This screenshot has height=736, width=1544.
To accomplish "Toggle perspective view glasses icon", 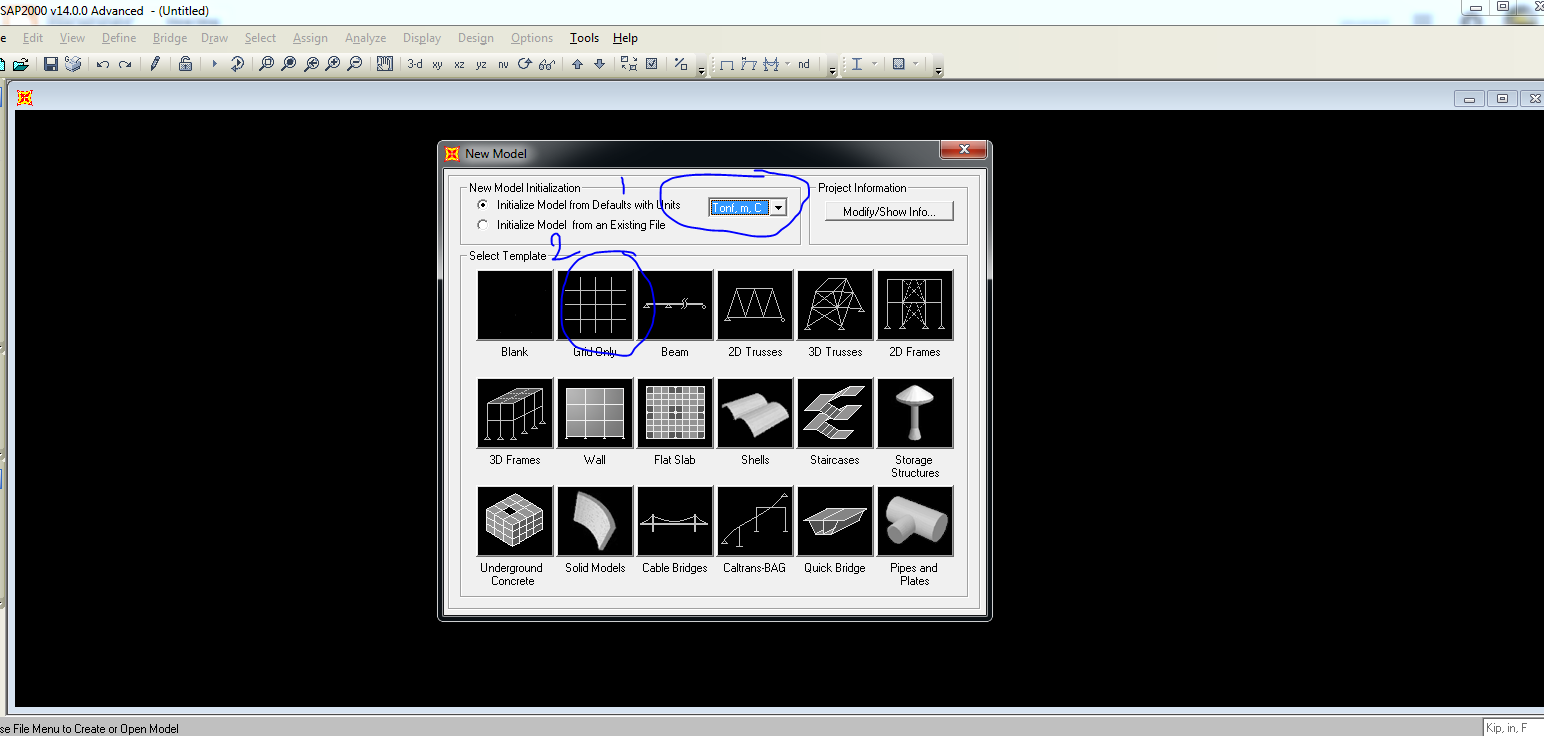I will (547, 64).
